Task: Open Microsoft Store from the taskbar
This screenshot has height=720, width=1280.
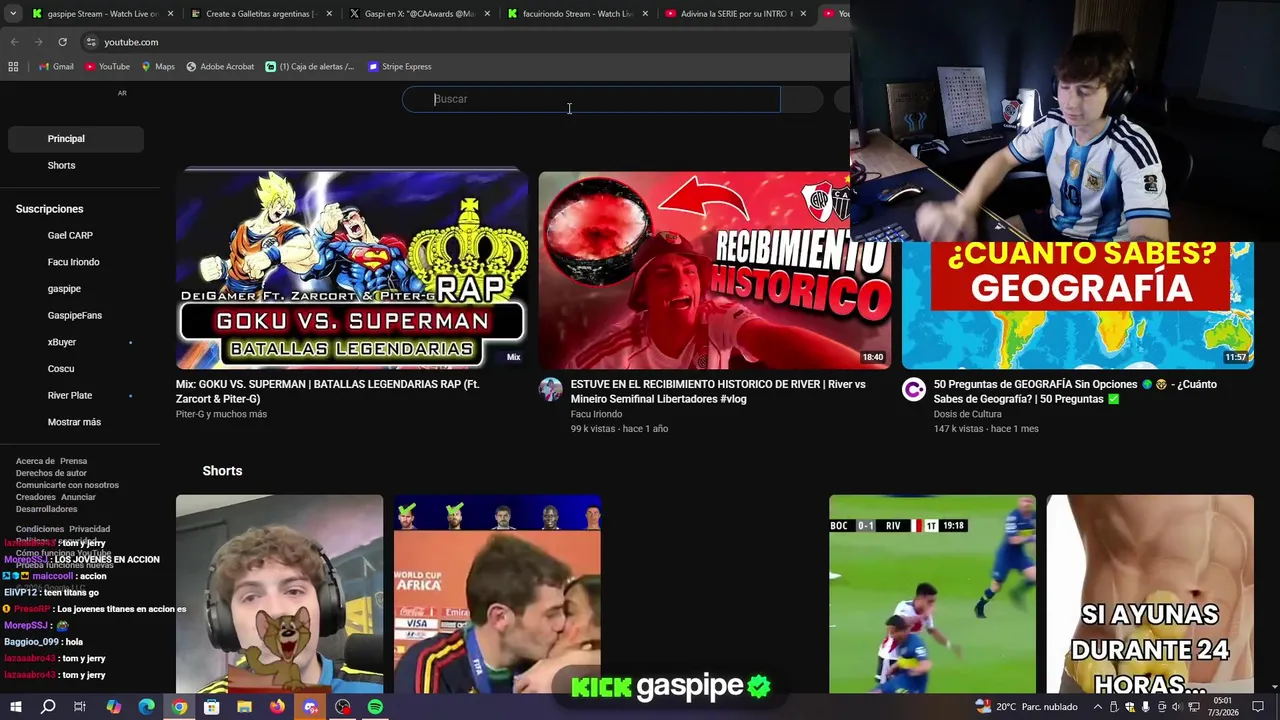Action: pyautogui.click(x=211, y=707)
